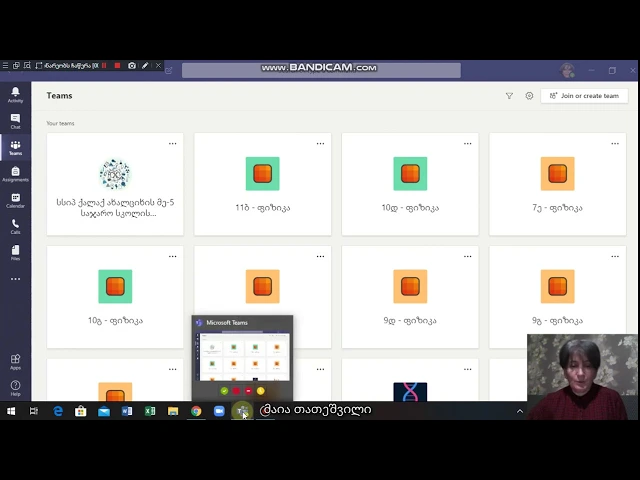Pause the Bandicam recording

click(x=104, y=65)
